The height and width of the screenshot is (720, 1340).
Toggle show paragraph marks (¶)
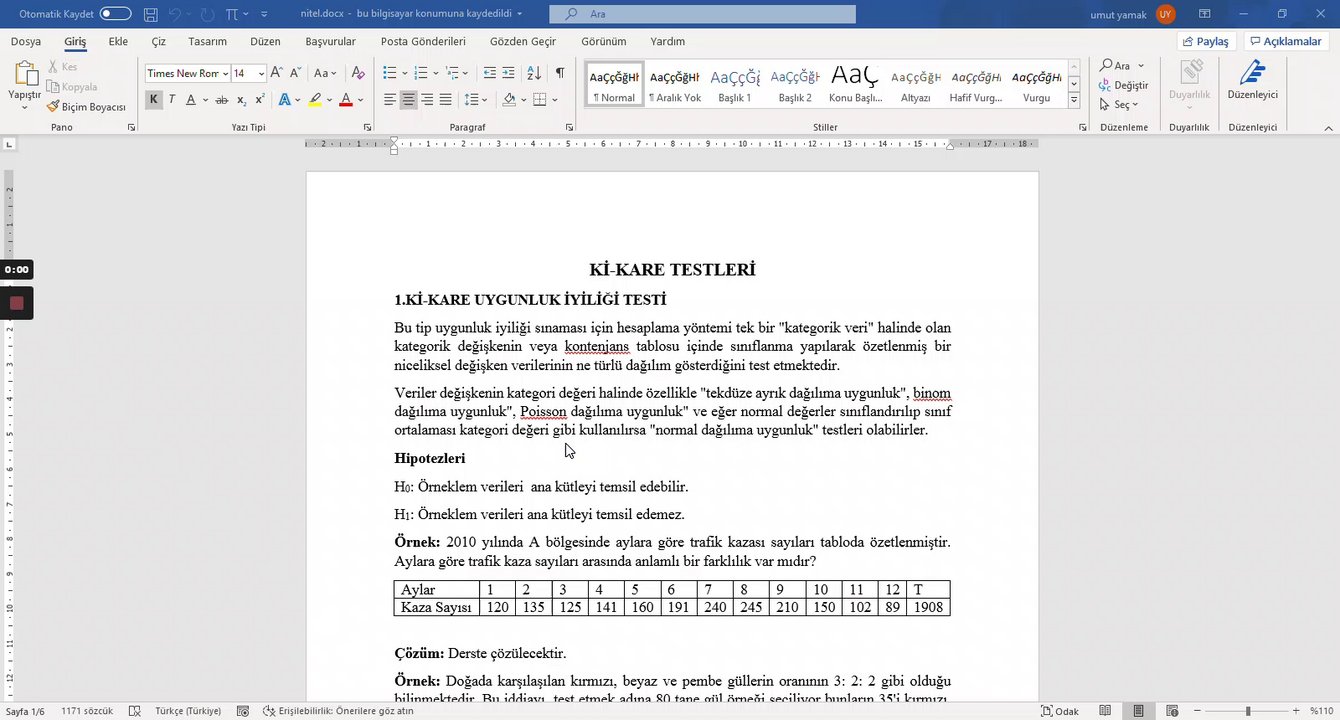tap(560, 73)
